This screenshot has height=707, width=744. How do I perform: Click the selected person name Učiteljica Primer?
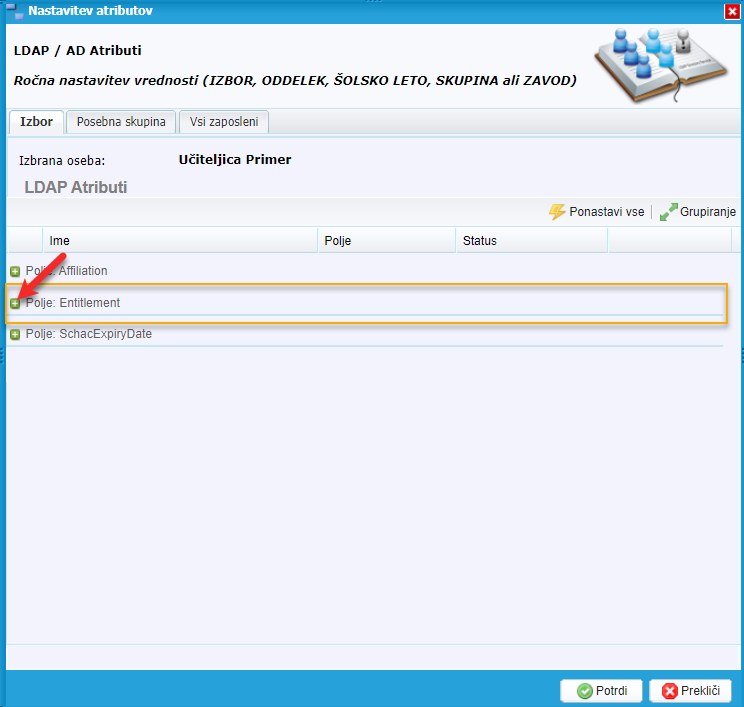tap(235, 160)
